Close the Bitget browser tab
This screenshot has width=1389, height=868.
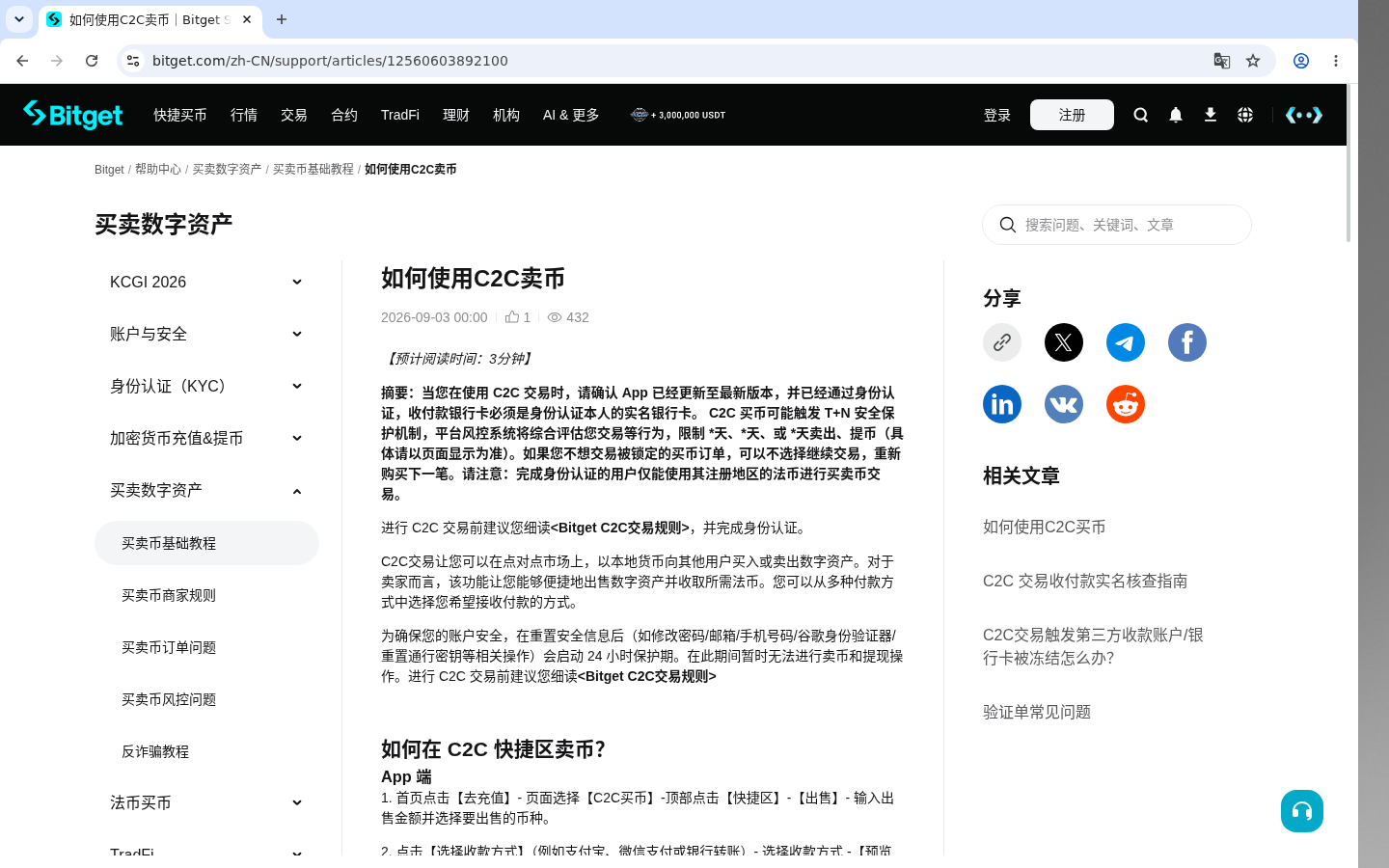[x=247, y=19]
